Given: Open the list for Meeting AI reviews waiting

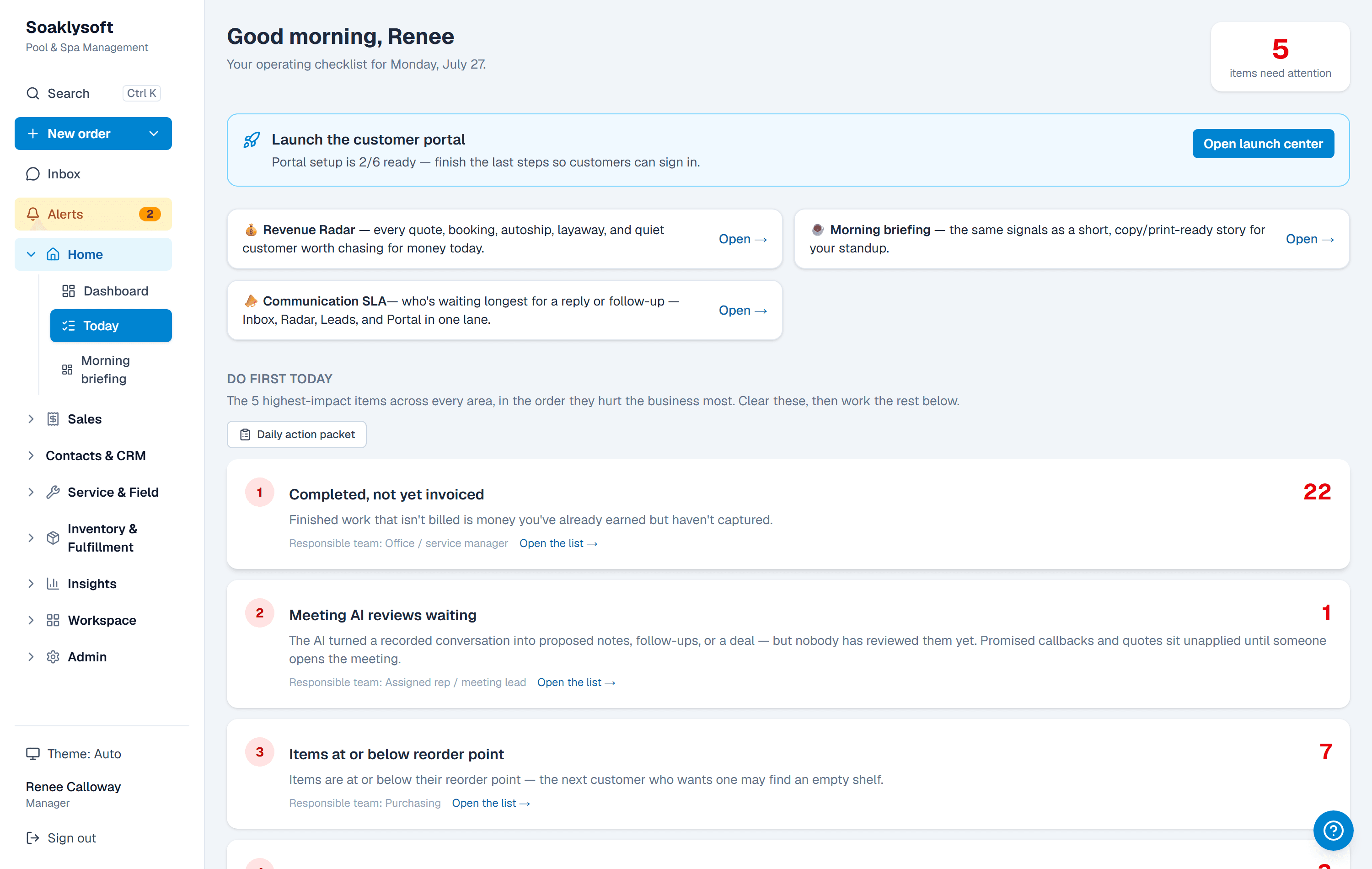Looking at the screenshot, I should pos(575,683).
